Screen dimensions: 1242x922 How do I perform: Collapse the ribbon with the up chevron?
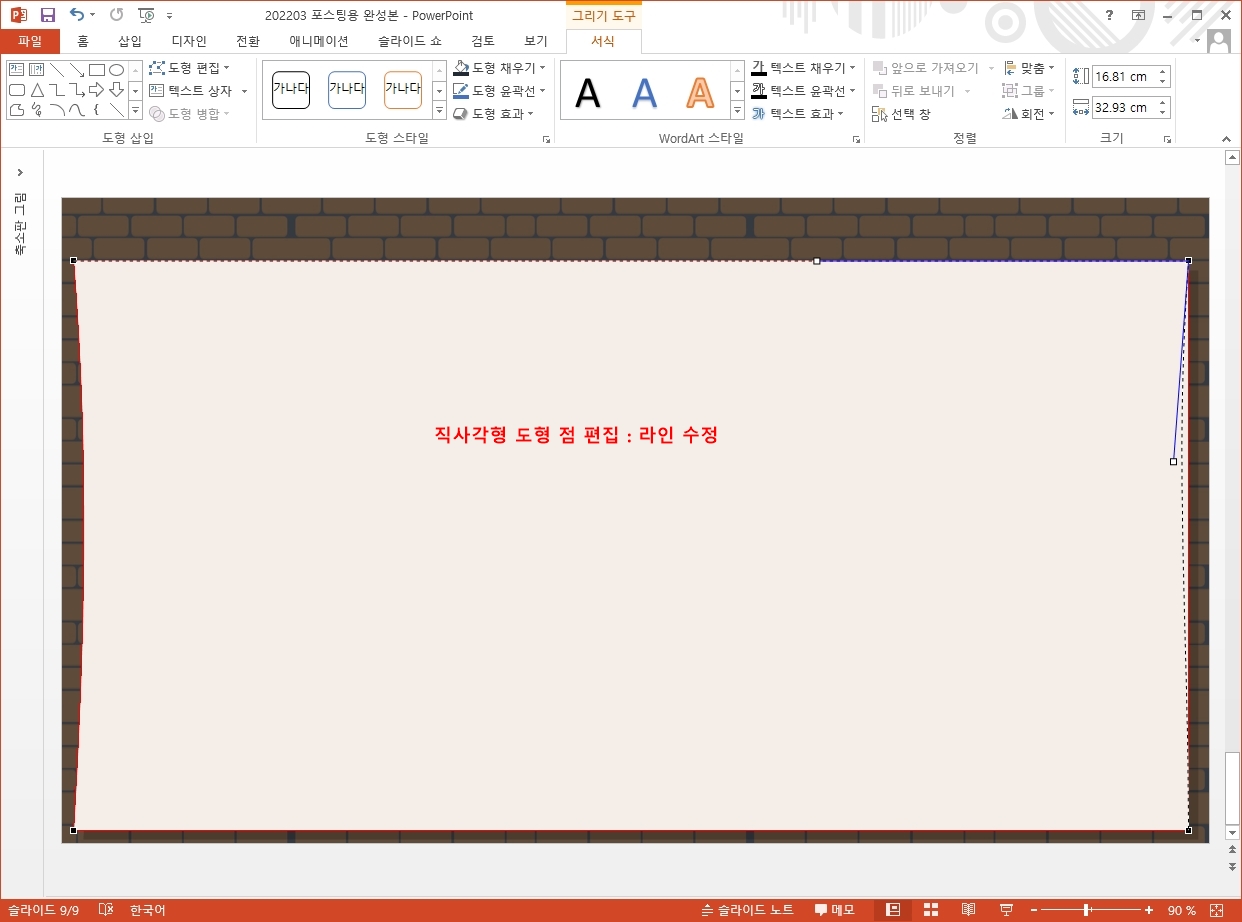tap(1226, 139)
